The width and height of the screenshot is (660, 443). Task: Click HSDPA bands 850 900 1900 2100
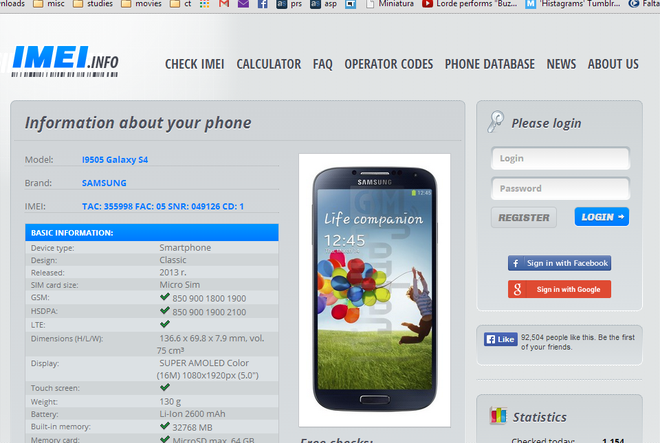(x=209, y=312)
